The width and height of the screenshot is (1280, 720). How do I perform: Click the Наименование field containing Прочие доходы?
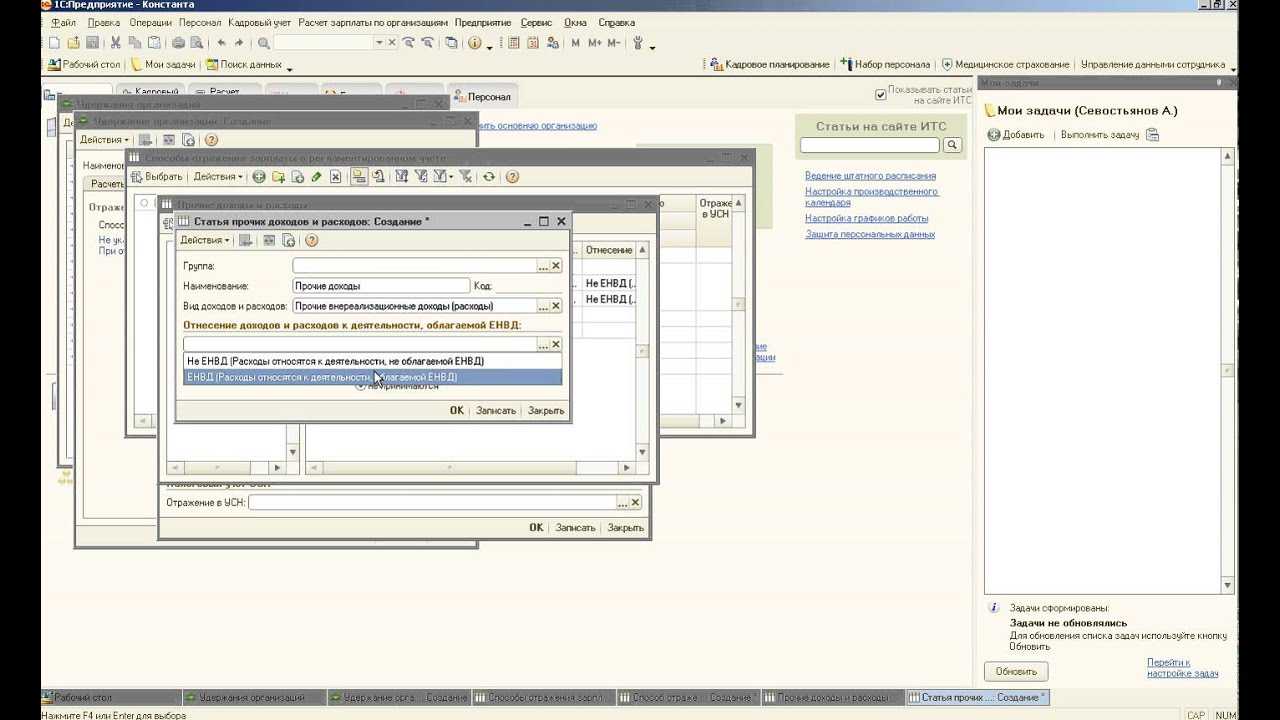coord(380,286)
